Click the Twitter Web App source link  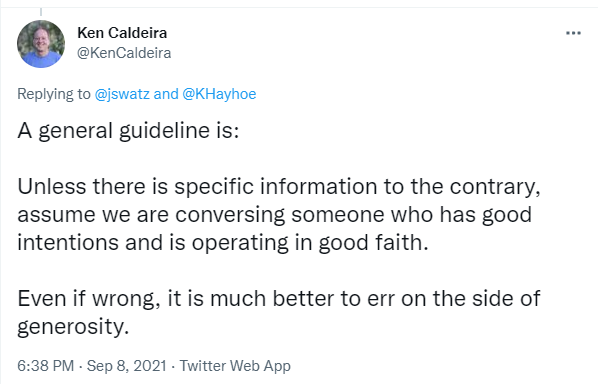[235, 366]
